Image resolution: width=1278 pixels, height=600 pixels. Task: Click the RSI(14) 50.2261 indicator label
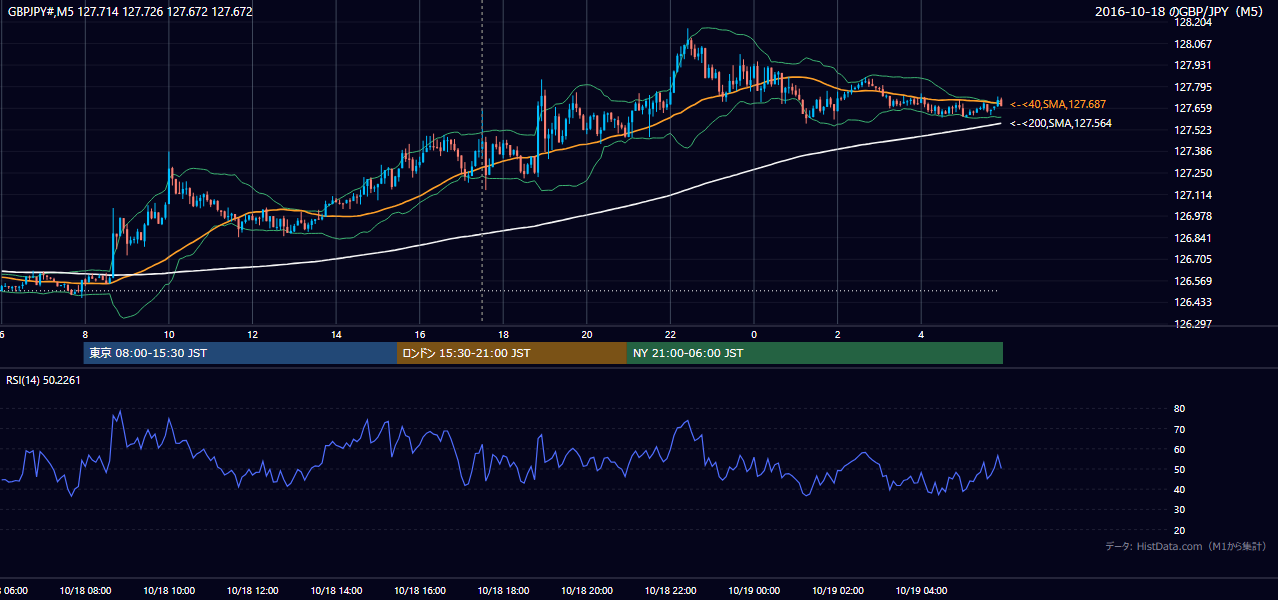pyautogui.click(x=43, y=379)
